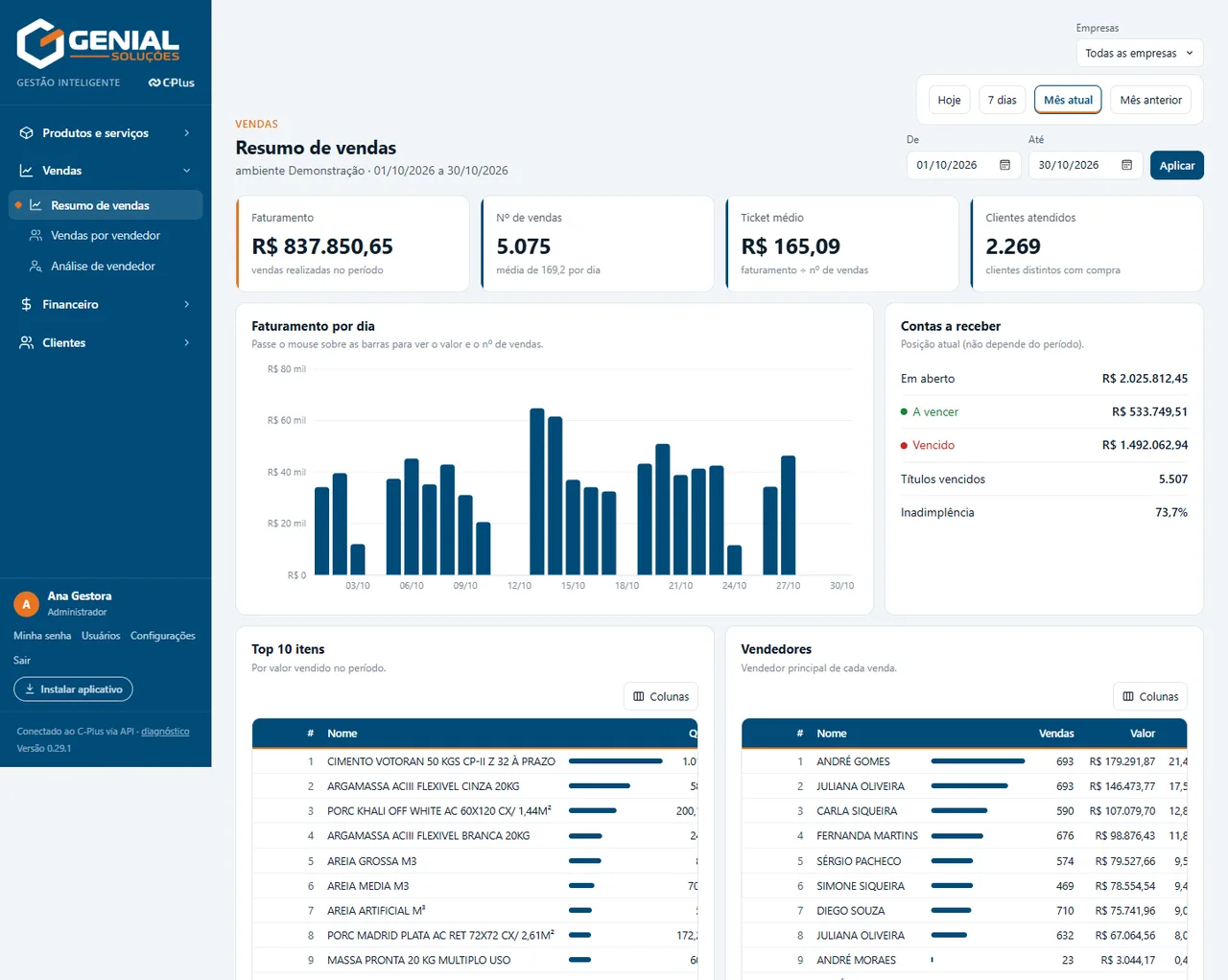Open the Todas as empresas dropdown

click(1139, 53)
